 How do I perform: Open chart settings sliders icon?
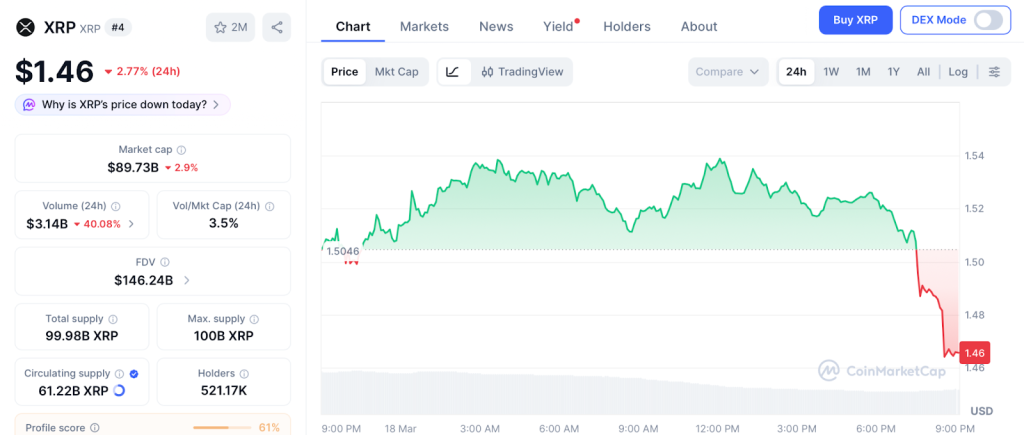(x=993, y=72)
